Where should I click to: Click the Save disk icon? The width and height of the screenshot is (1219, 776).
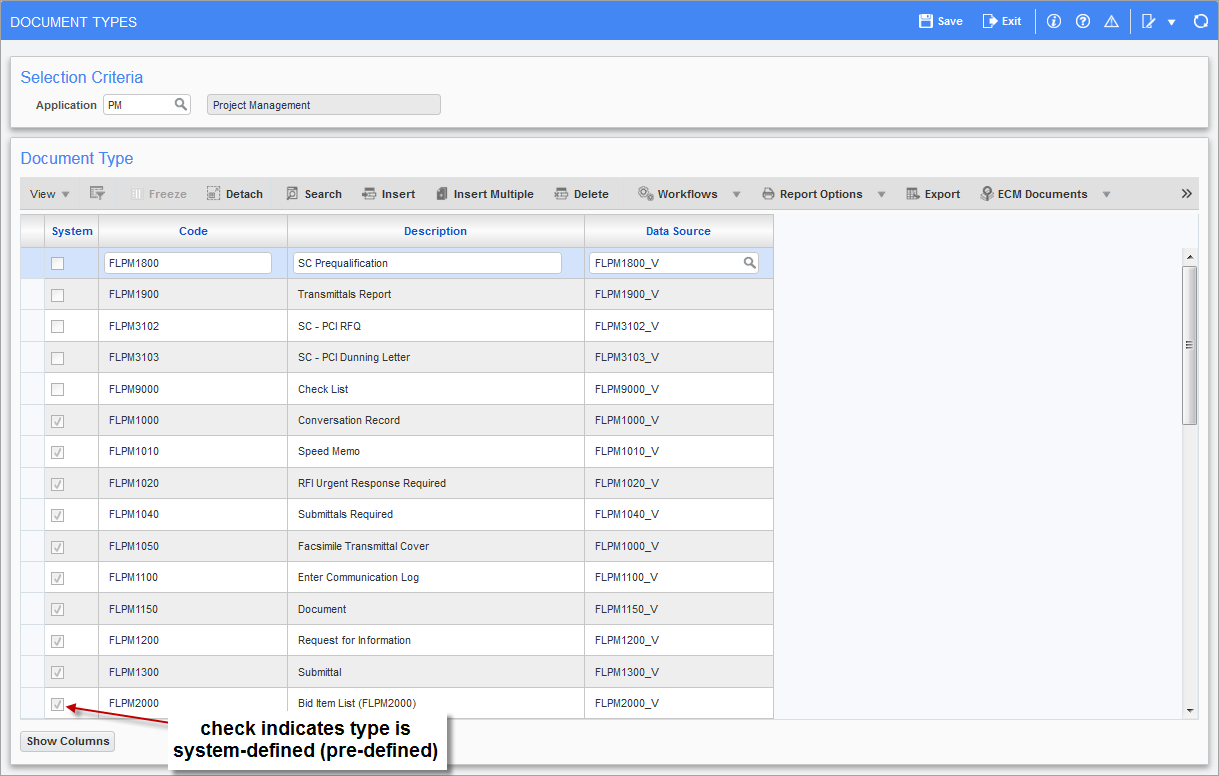coord(926,21)
